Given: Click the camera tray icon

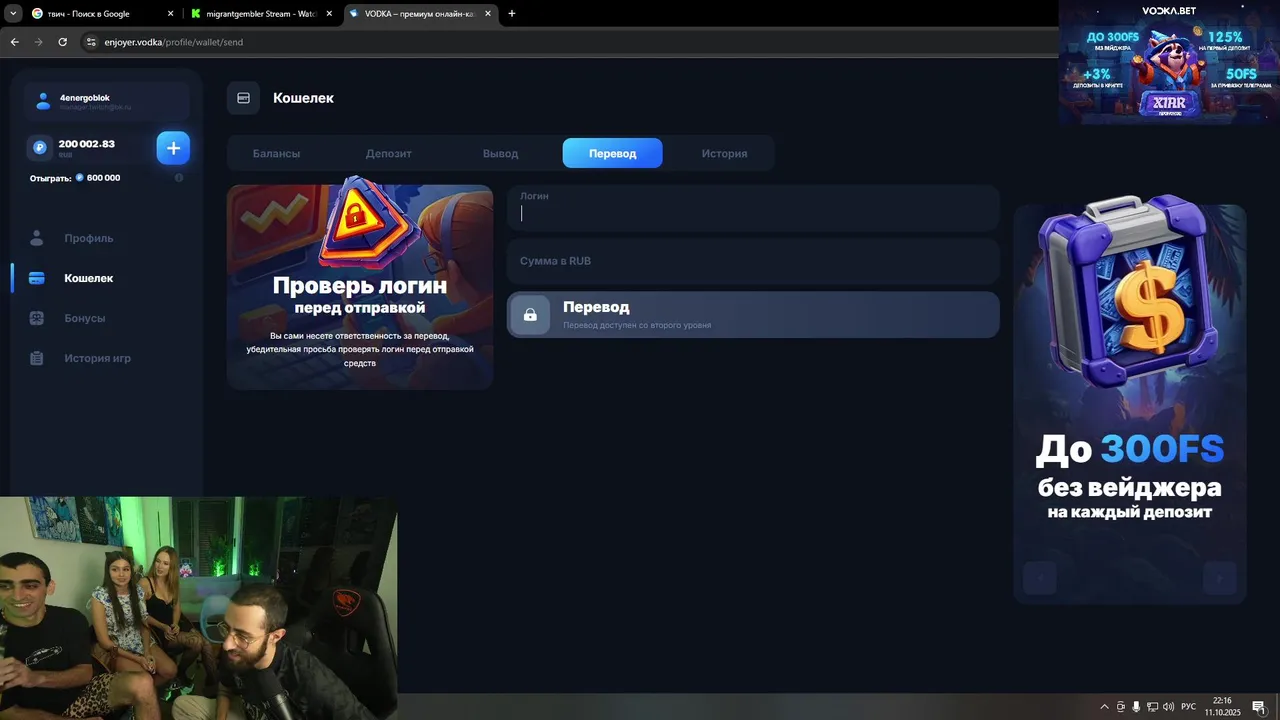Looking at the screenshot, I should click(1120, 707).
